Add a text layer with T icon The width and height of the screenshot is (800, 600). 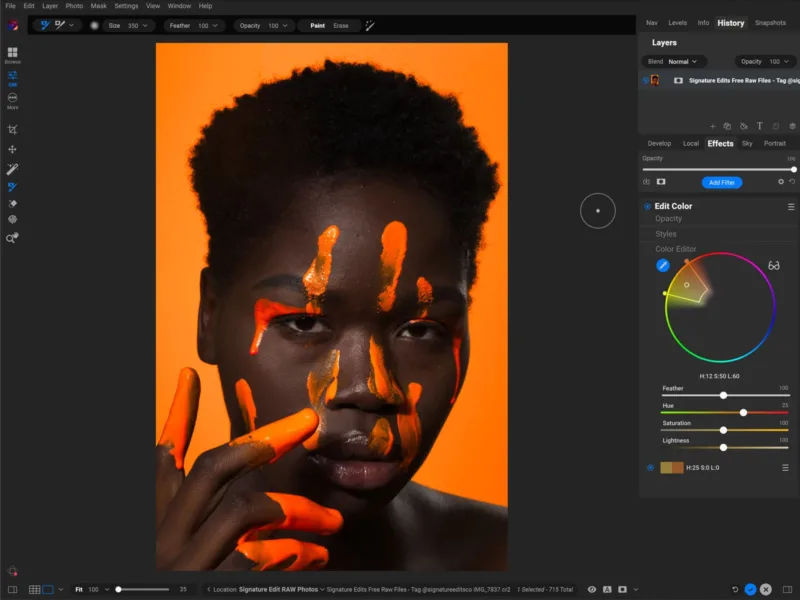click(x=759, y=126)
